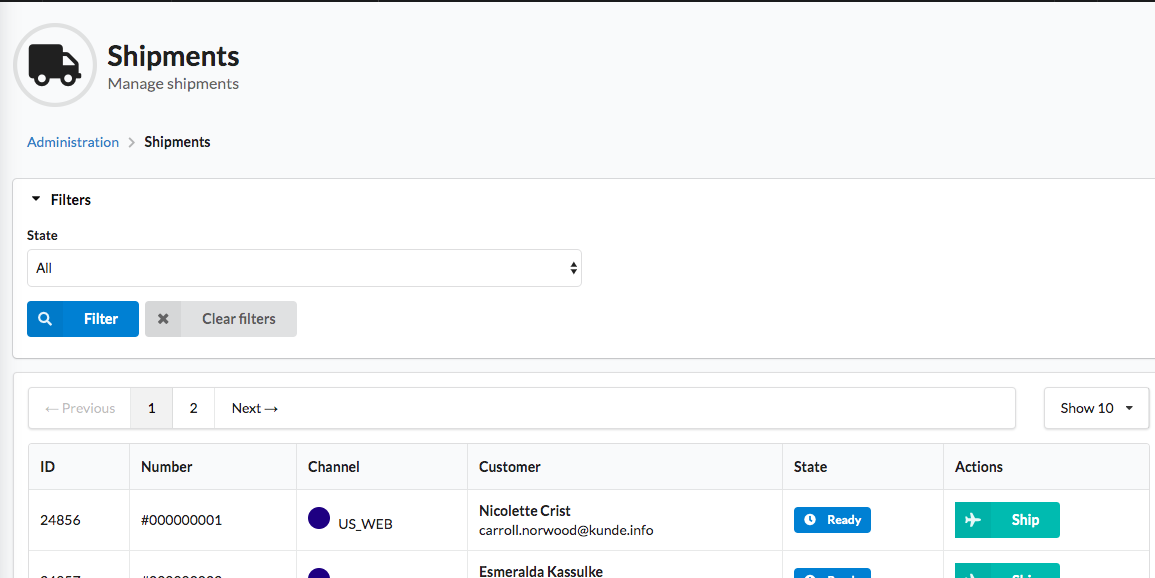Click email carroll.norwood@kunde.info

coord(566,530)
